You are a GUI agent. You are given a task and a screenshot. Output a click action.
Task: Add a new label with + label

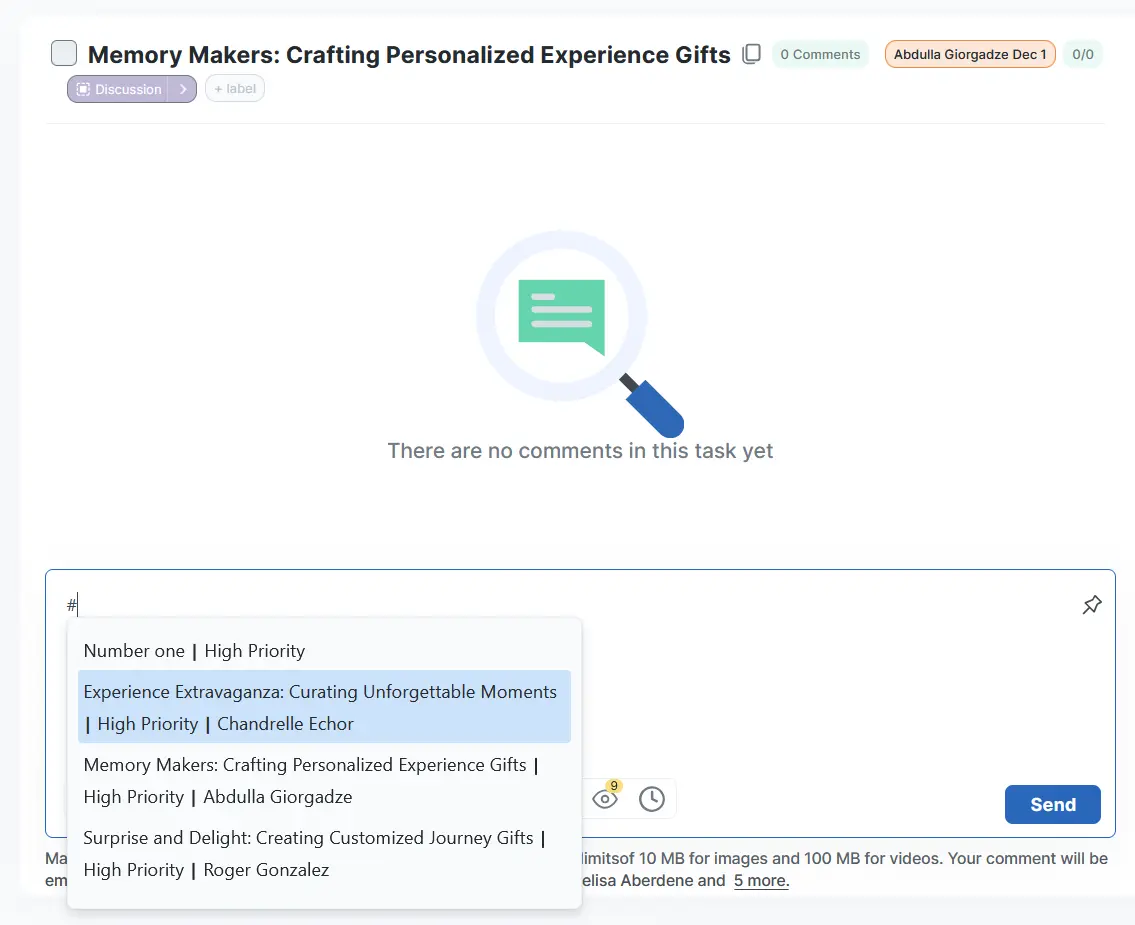235,89
